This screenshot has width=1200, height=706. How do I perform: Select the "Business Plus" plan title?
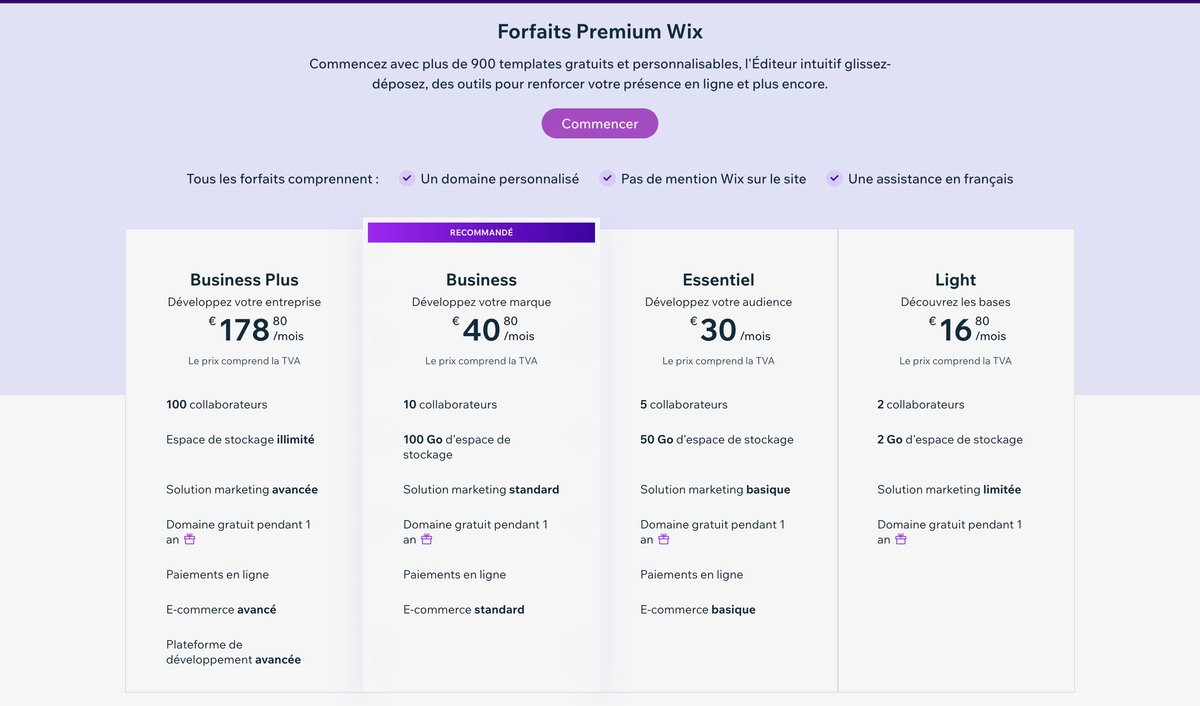click(x=244, y=279)
